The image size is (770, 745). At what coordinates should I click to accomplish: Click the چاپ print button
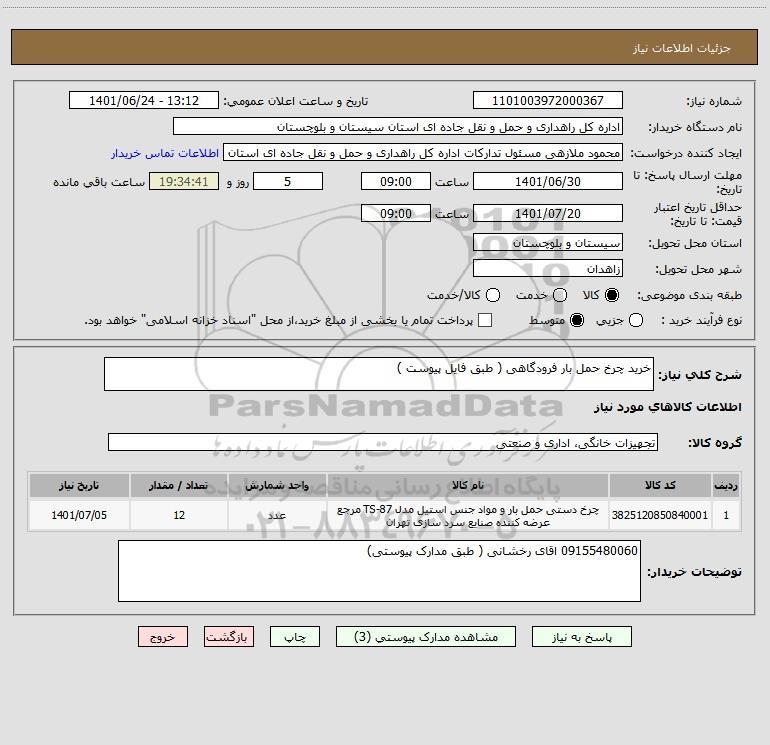[x=295, y=637]
